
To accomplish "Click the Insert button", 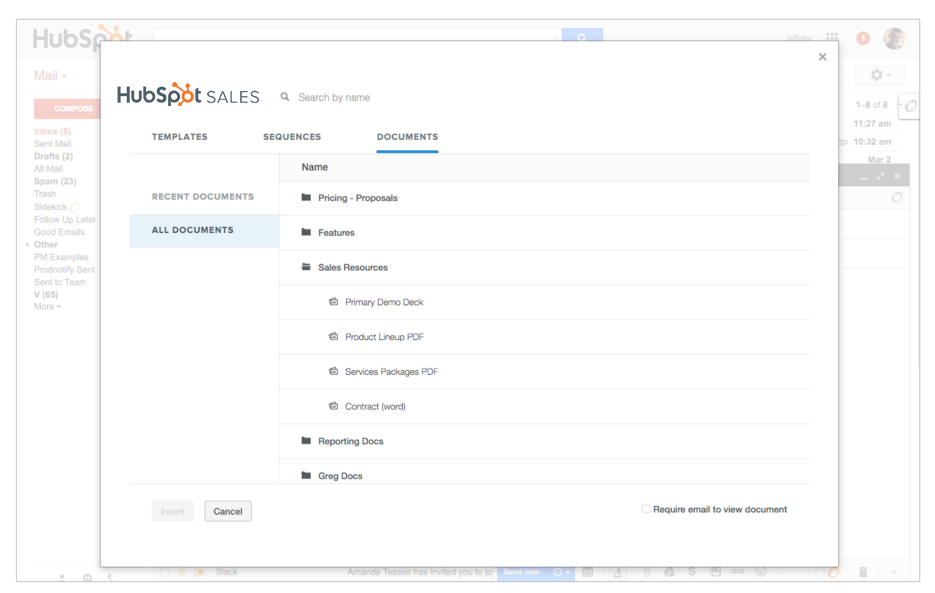I will coord(172,511).
